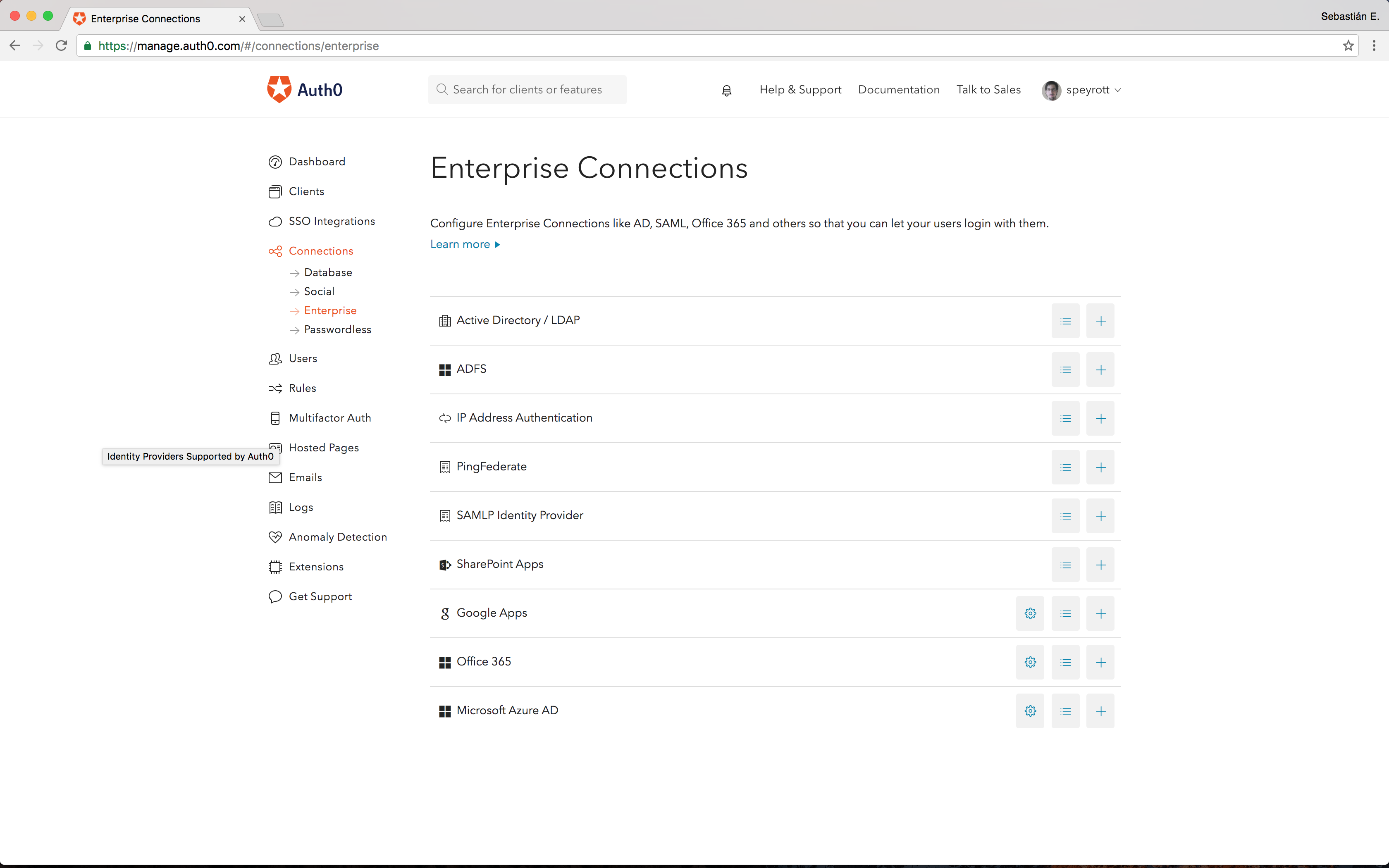The width and height of the screenshot is (1389, 868).
Task: Add a SharePoint Apps connection
Action: click(1100, 565)
